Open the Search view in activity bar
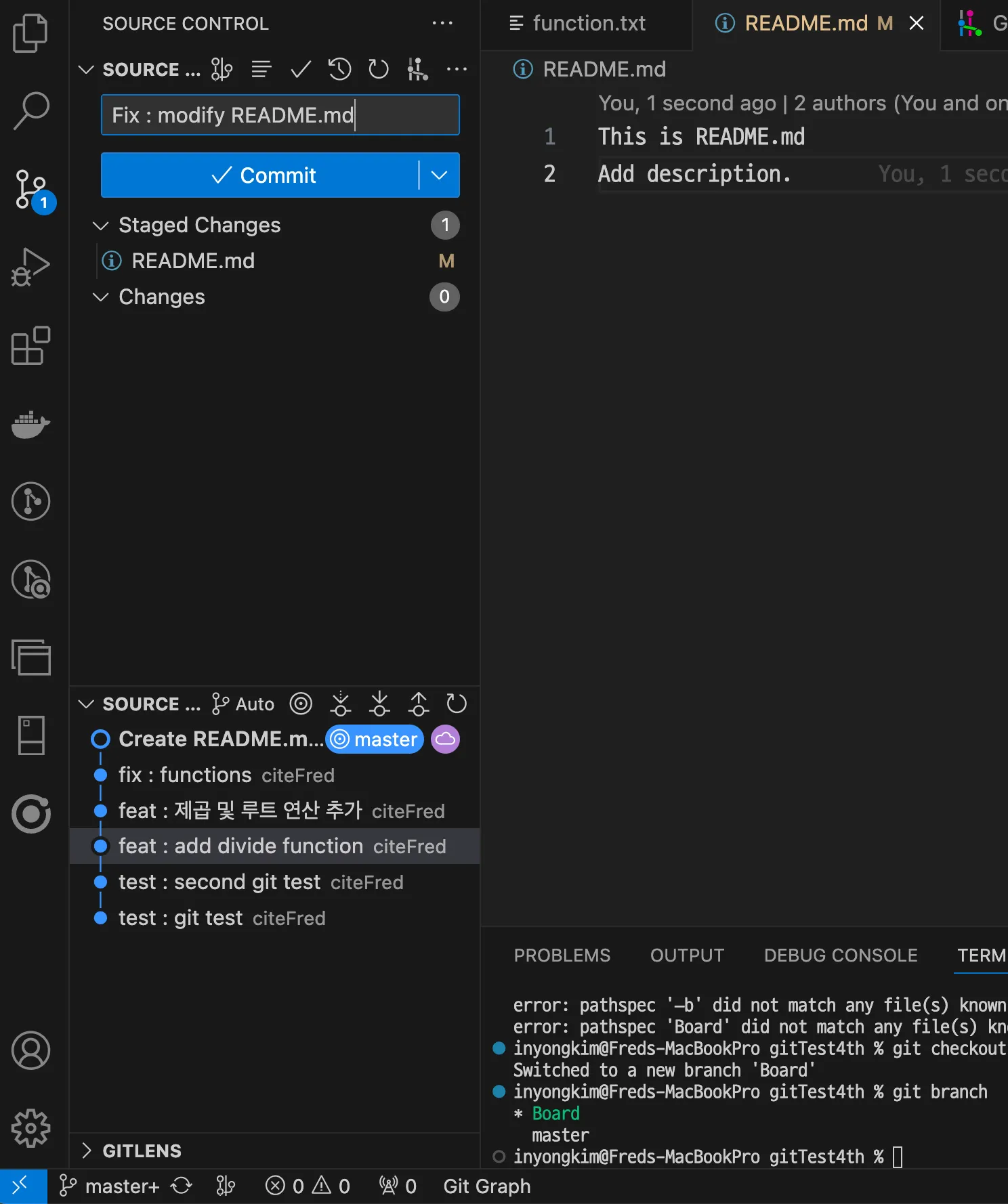Image resolution: width=1008 pixels, height=1204 pixels. (30, 110)
